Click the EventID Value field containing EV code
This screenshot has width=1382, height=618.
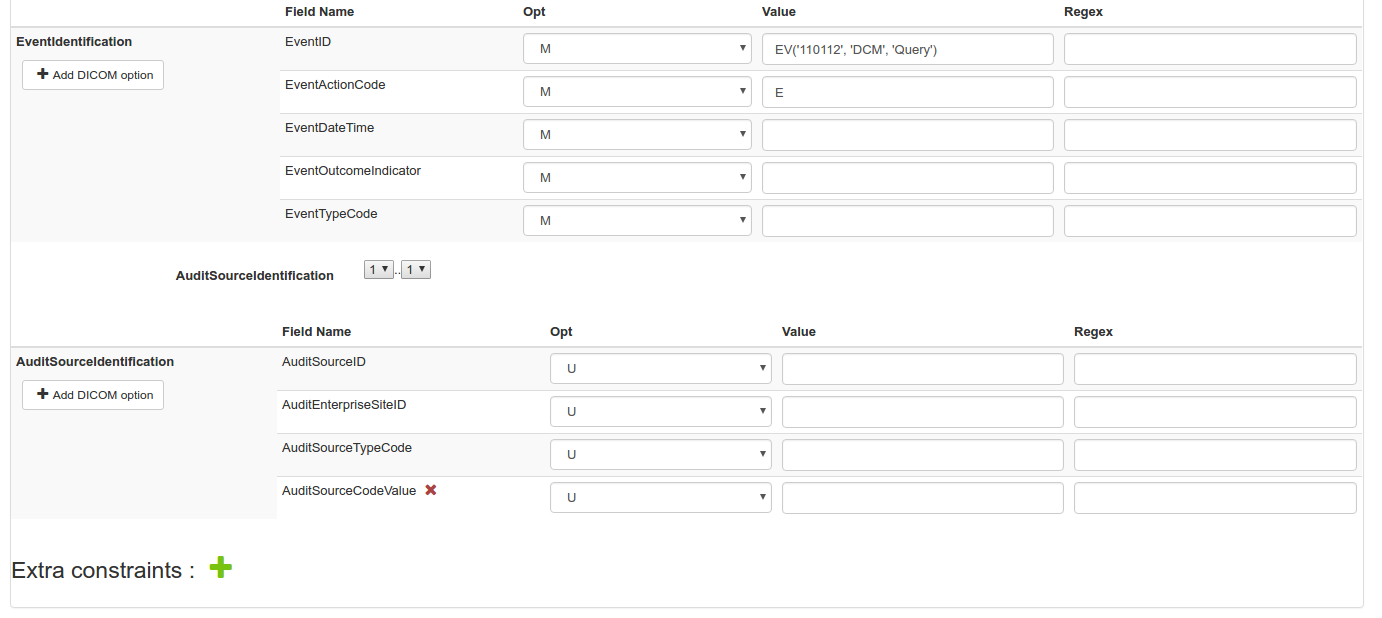(x=907, y=48)
